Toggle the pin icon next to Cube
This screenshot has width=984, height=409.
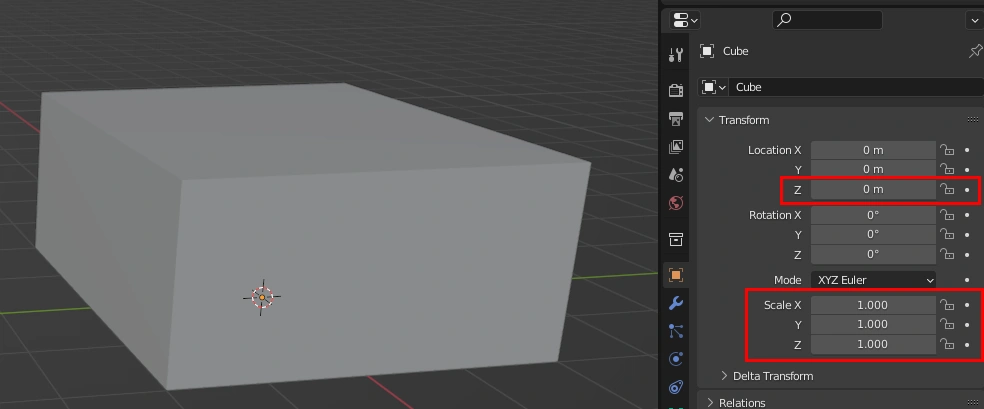click(x=975, y=51)
